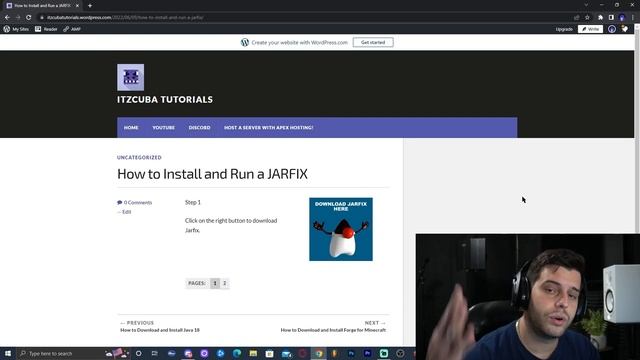This screenshot has height=360, width=640.
Task: Click the Write button
Action: (x=590, y=29)
